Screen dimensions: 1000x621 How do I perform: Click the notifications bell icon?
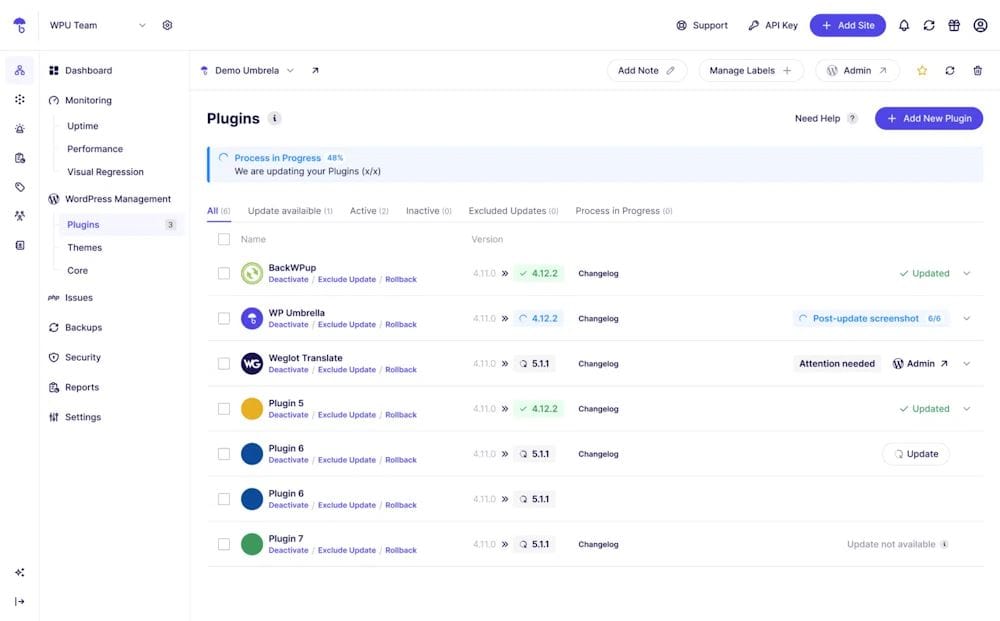pyautogui.click(x=904, y=26)
